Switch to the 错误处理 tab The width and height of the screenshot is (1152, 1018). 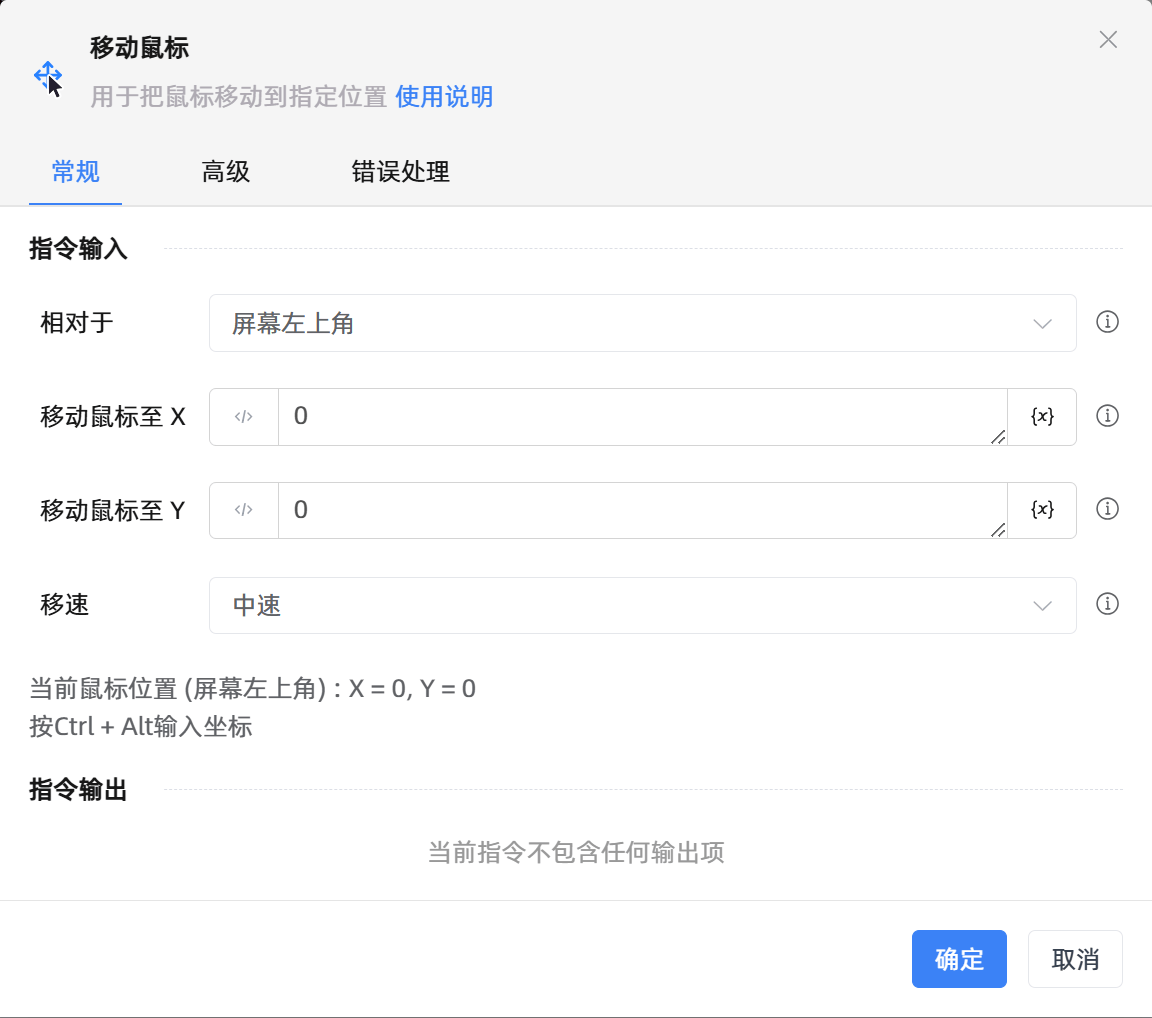[399, 172]
